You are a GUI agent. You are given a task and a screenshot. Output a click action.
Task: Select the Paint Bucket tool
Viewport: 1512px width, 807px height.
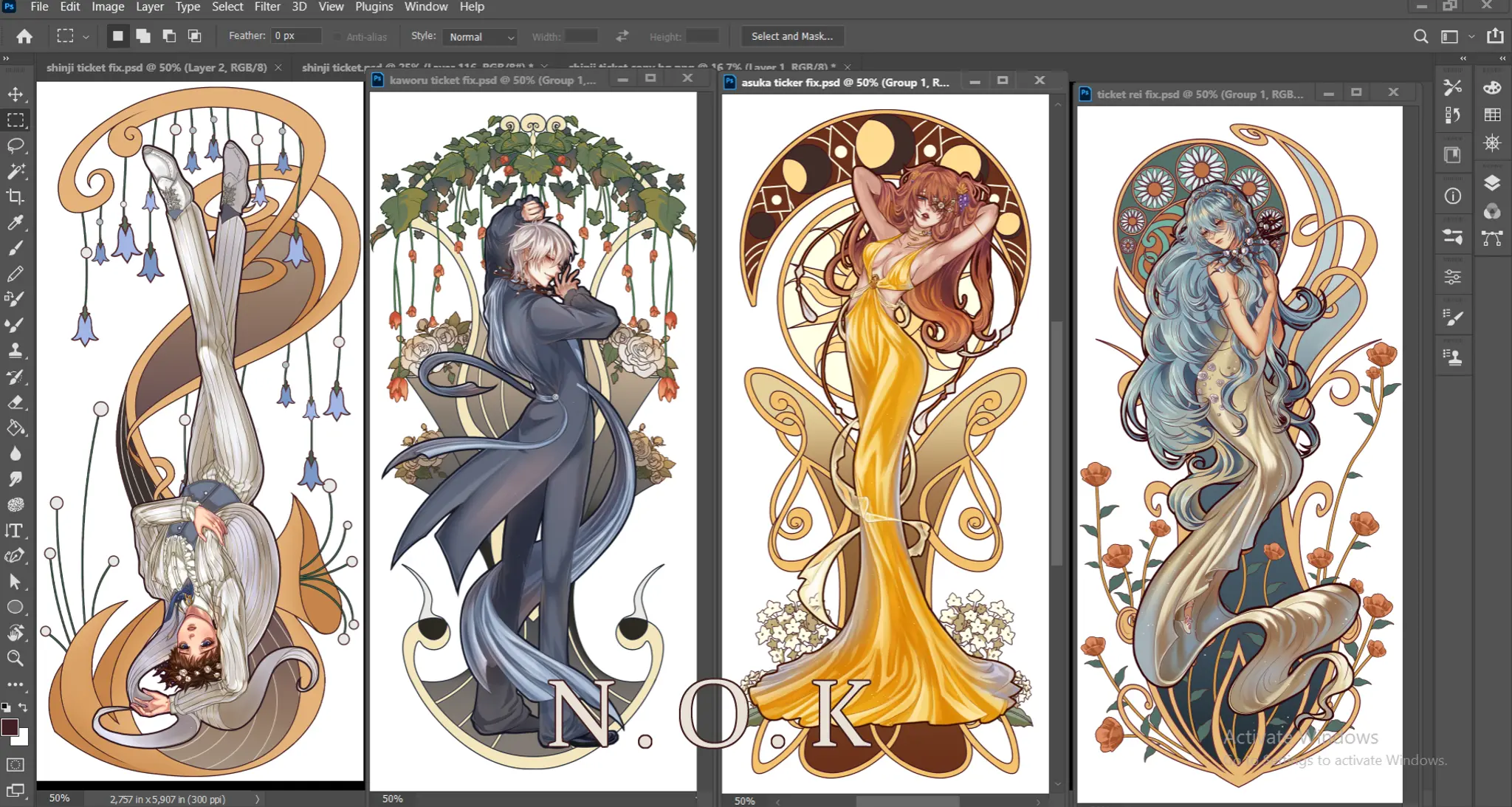16,428
